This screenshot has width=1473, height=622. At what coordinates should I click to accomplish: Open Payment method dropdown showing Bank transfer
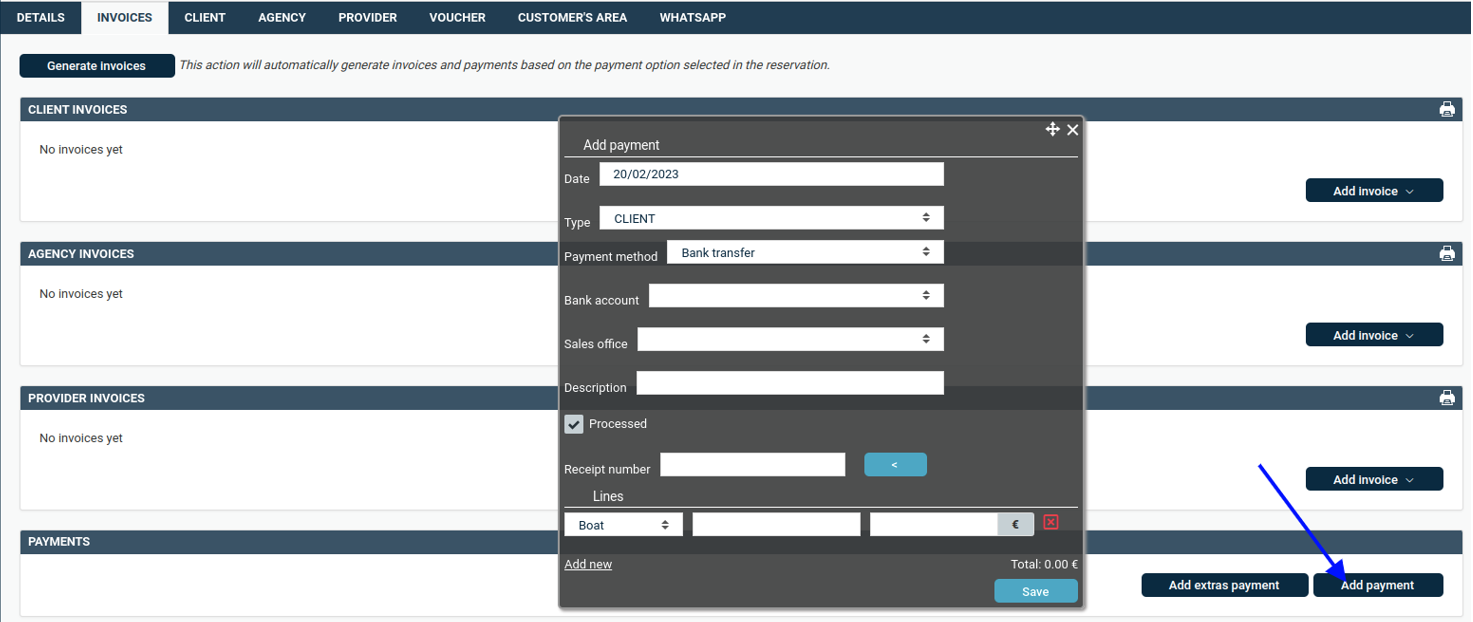805,252
